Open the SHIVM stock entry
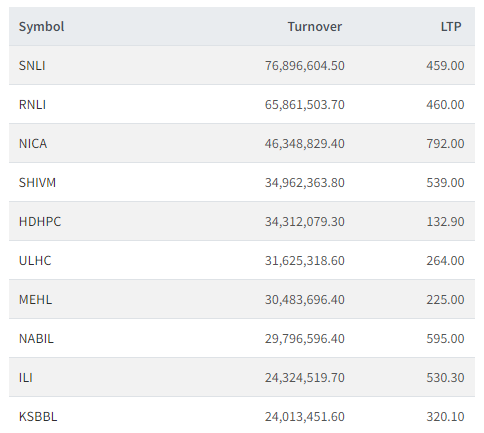Viewport: 484px width, 433px height. pyautogui.click(x=37, y=183)
